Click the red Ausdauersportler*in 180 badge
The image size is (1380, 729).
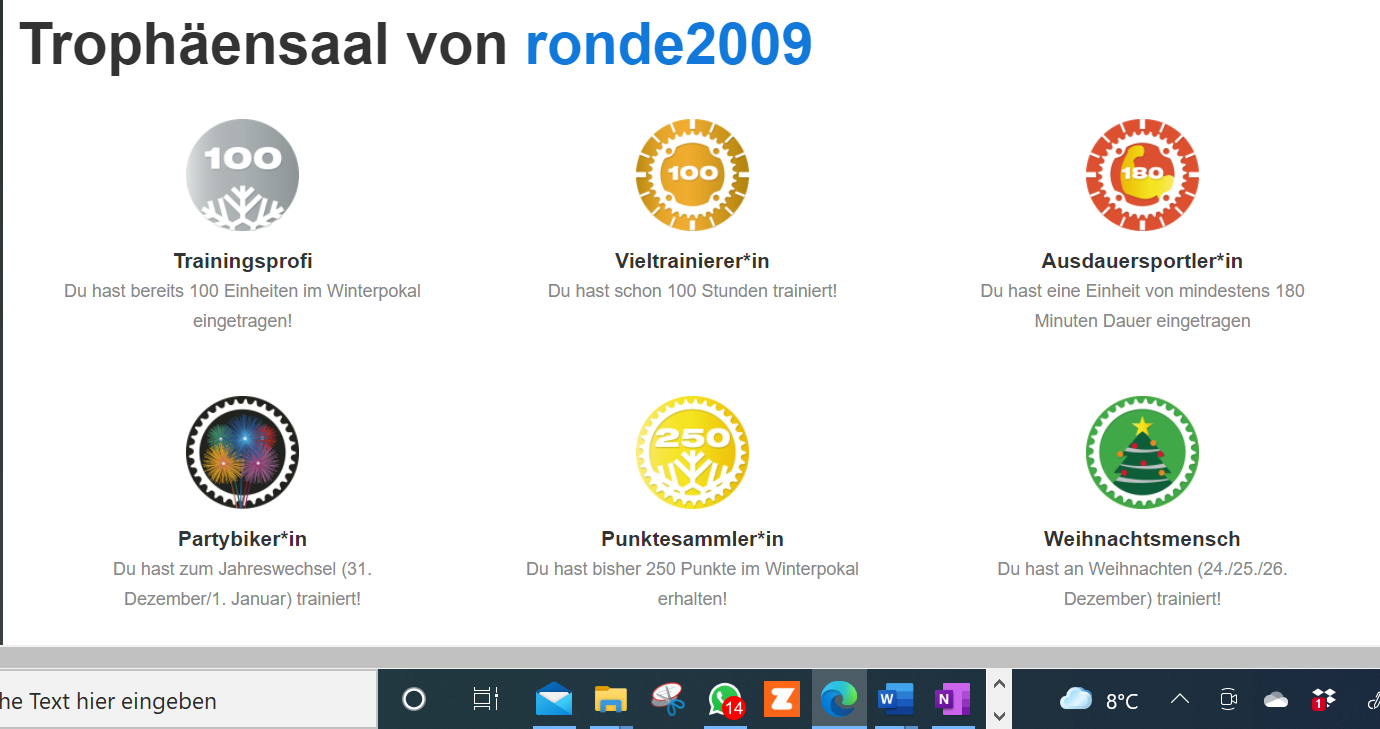point(1142,174)
